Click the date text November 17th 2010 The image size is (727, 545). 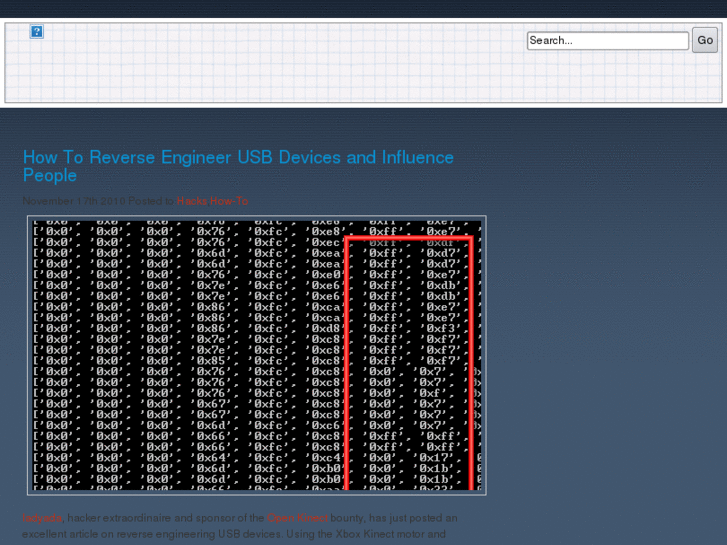tap(74, 201)
